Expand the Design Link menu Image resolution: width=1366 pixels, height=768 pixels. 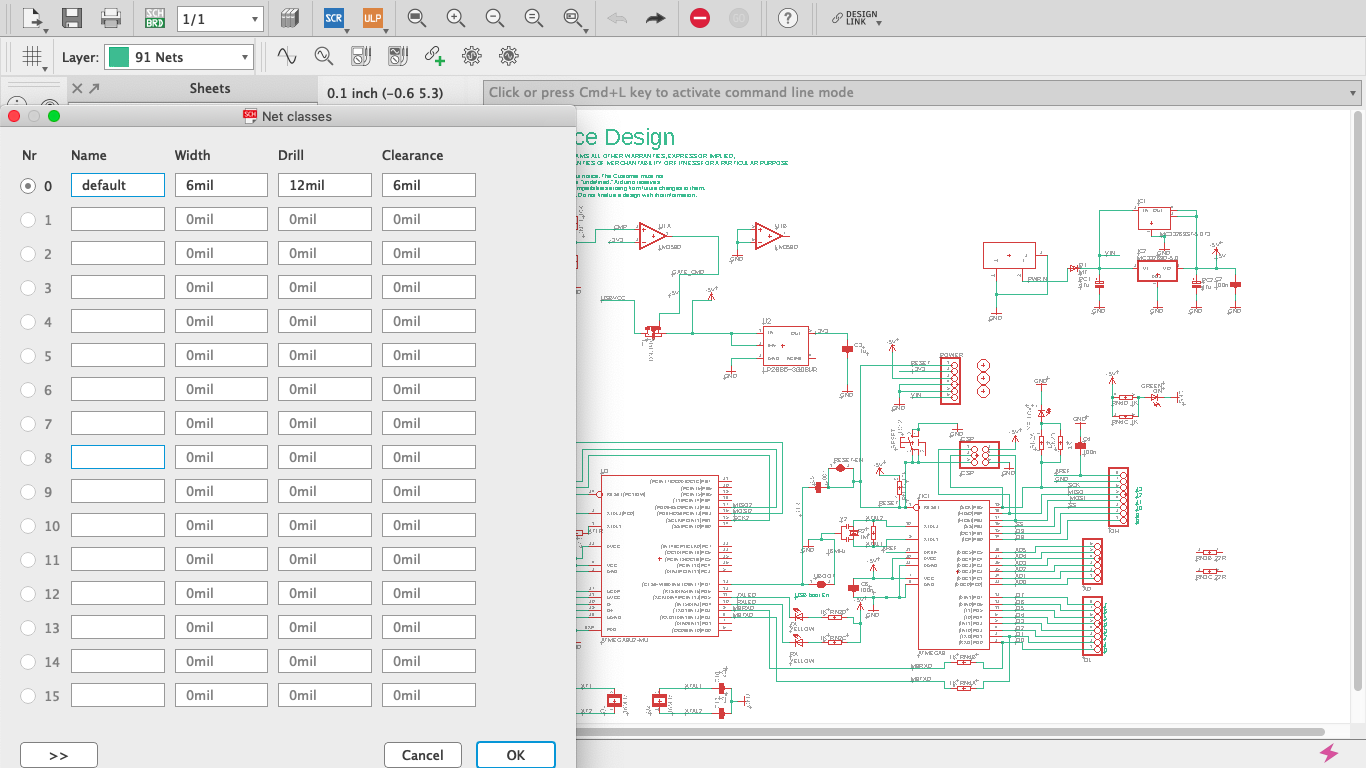857,18
